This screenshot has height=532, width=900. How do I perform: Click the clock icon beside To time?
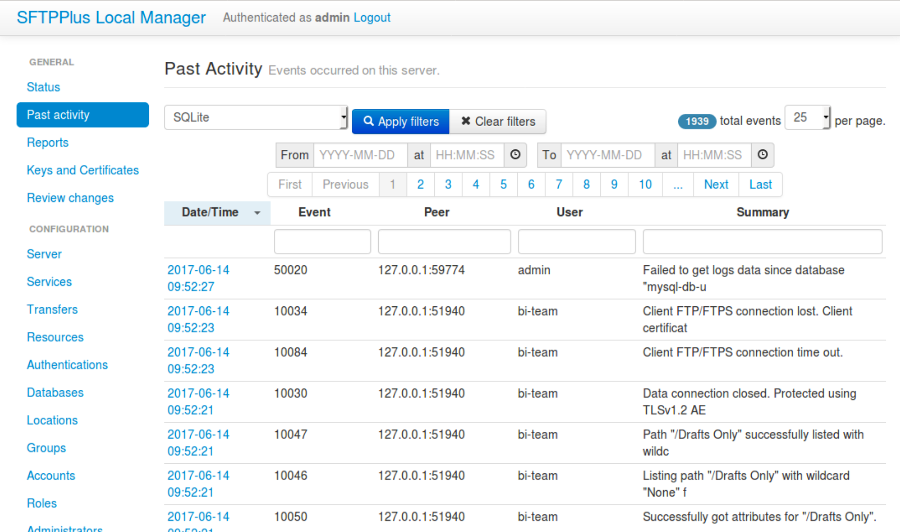point(762,155)
